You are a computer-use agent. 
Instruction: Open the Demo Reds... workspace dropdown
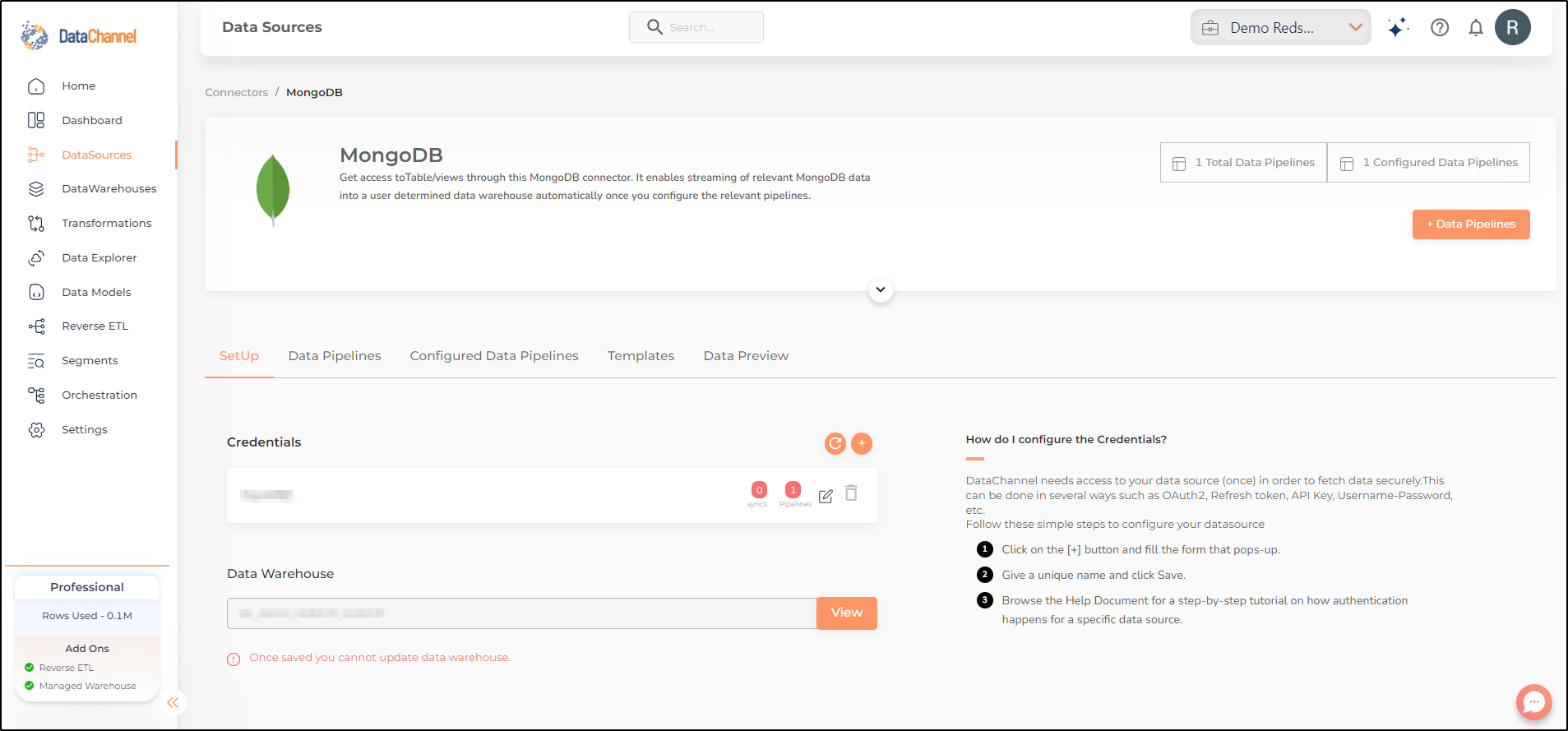click(x=1280, y=27)
